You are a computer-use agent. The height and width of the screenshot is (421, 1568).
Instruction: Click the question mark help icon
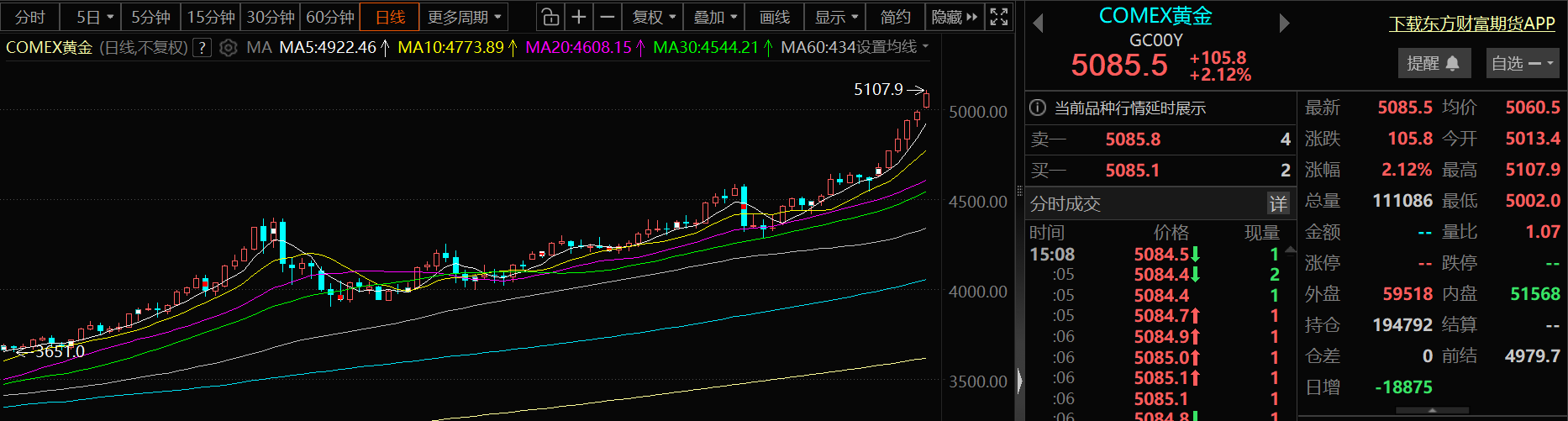point(202,48)
